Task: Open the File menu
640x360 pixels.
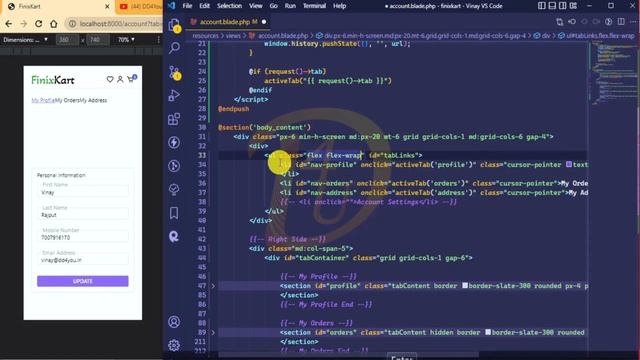Action: coord(187,6)
